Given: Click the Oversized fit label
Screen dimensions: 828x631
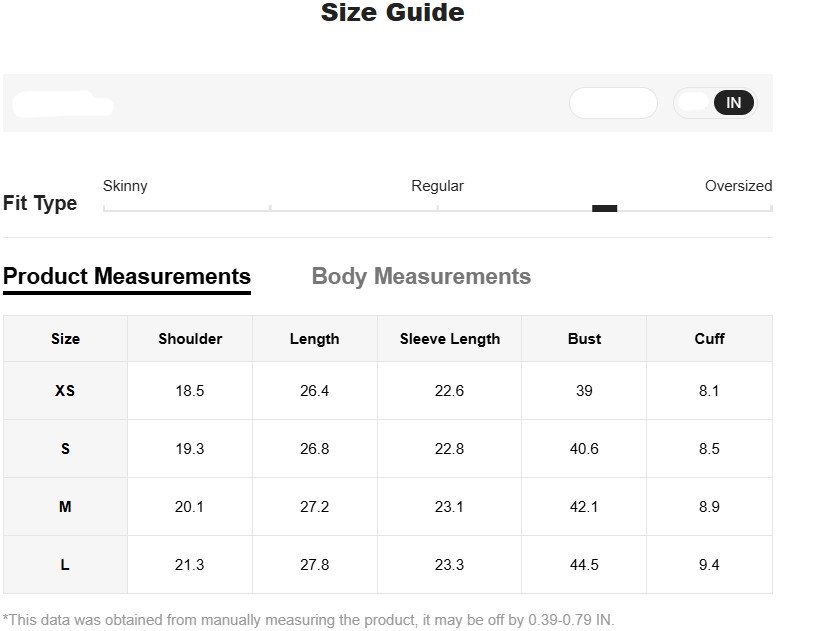Looking at the screenshot, I should pyautogui.click(x=738, y=186).
